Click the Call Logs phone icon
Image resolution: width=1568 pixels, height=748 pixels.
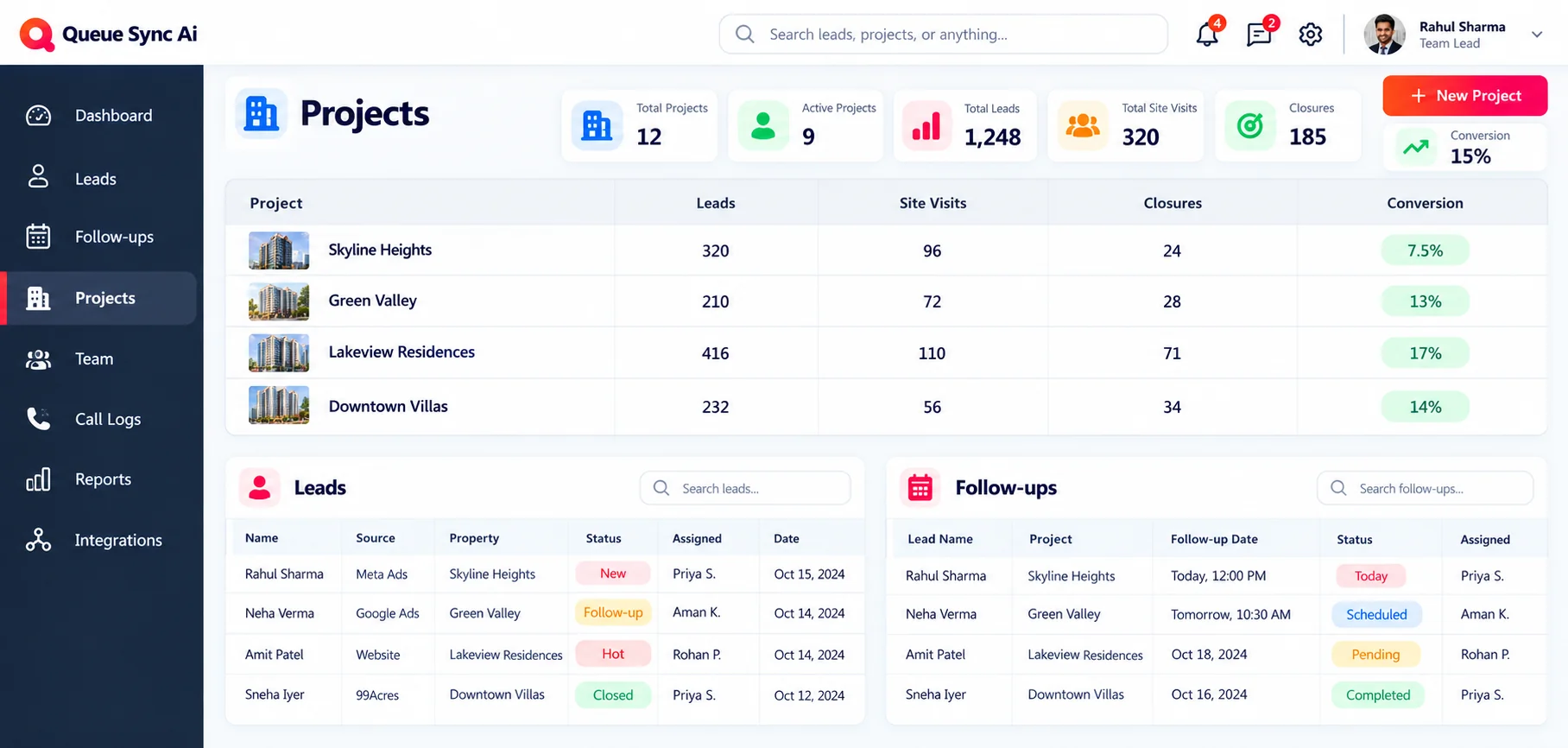pyautogui.click(x=38, y=419)
